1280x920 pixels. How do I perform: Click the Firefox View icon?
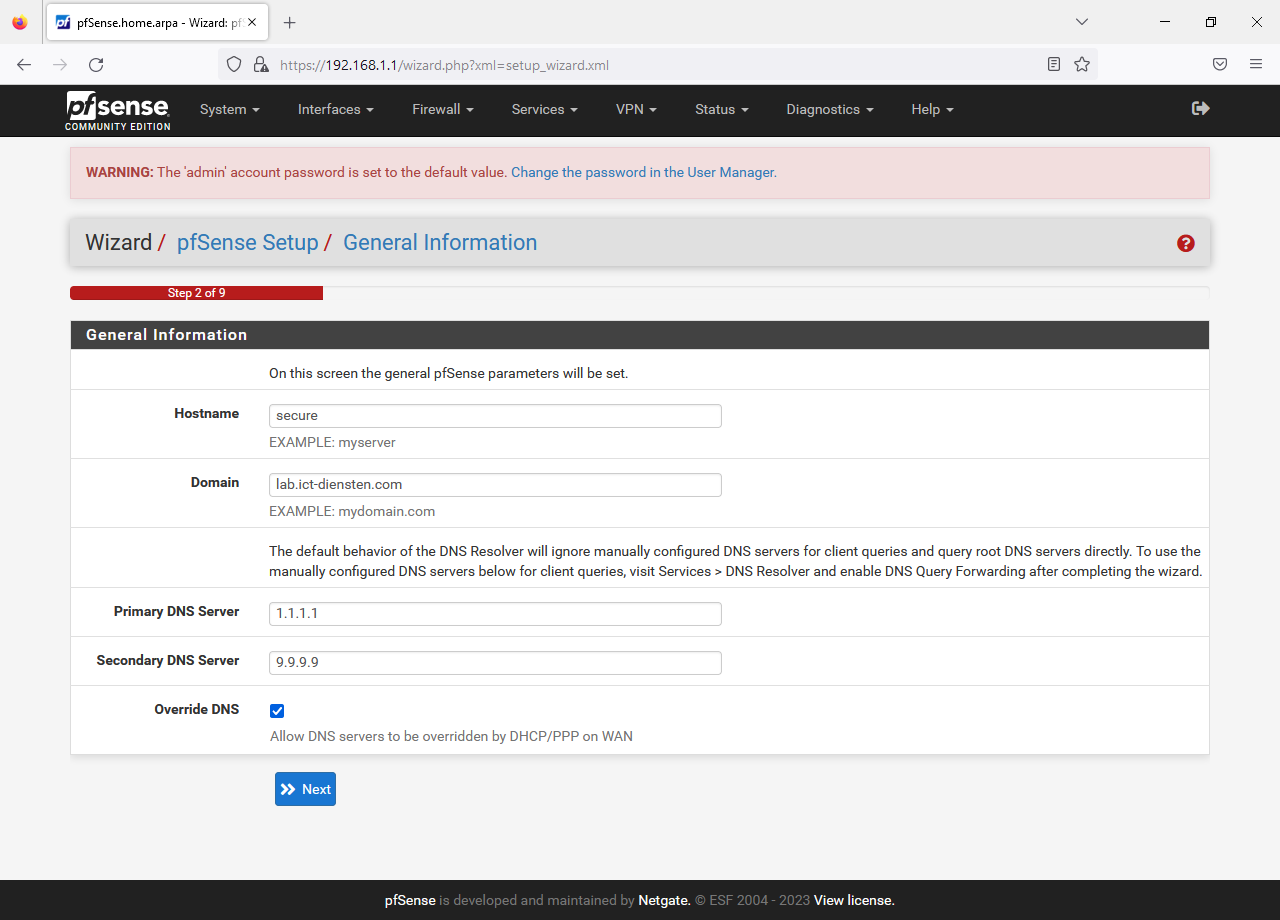click(20, 22)
